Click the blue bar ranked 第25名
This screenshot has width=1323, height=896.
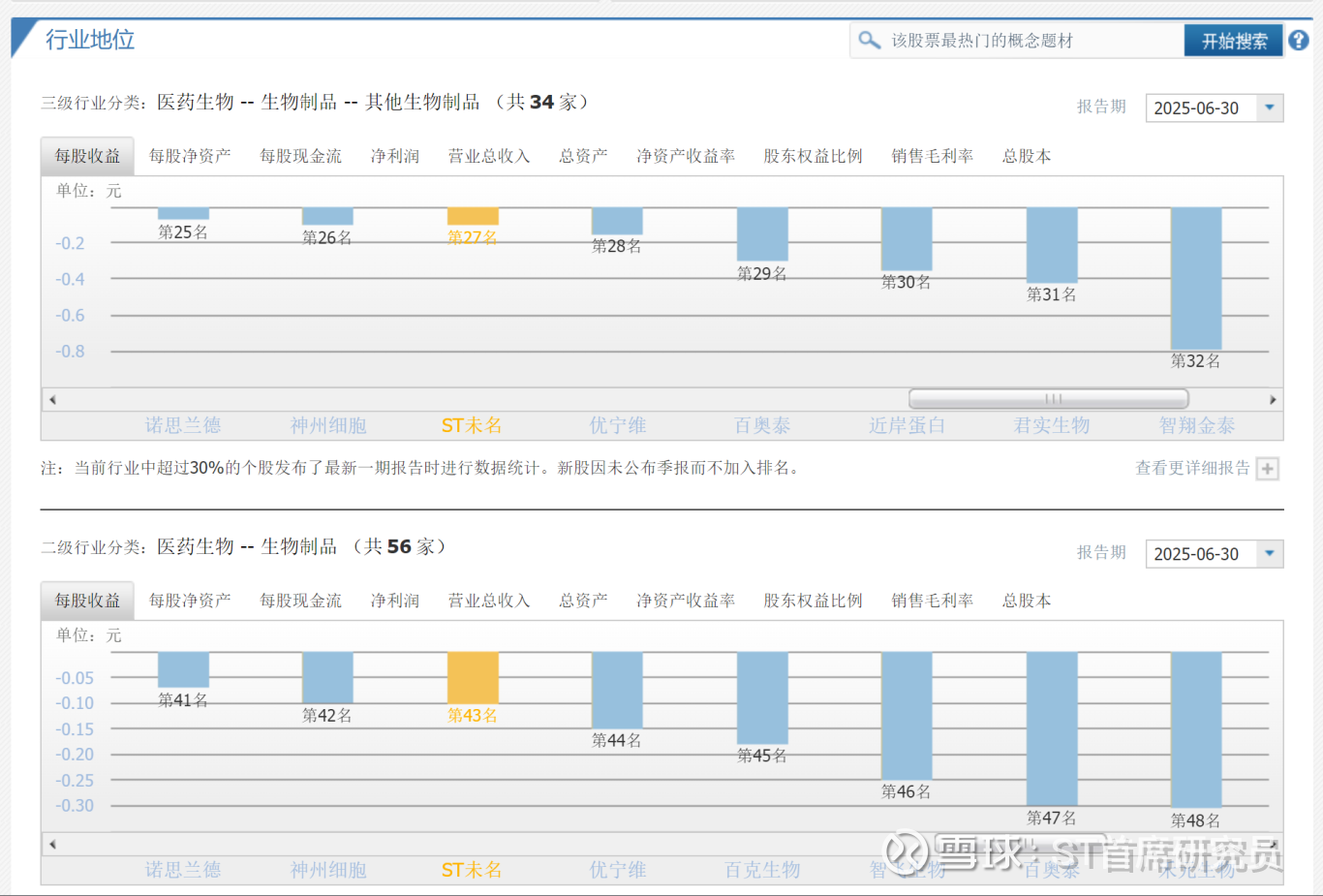click(183, 214)
